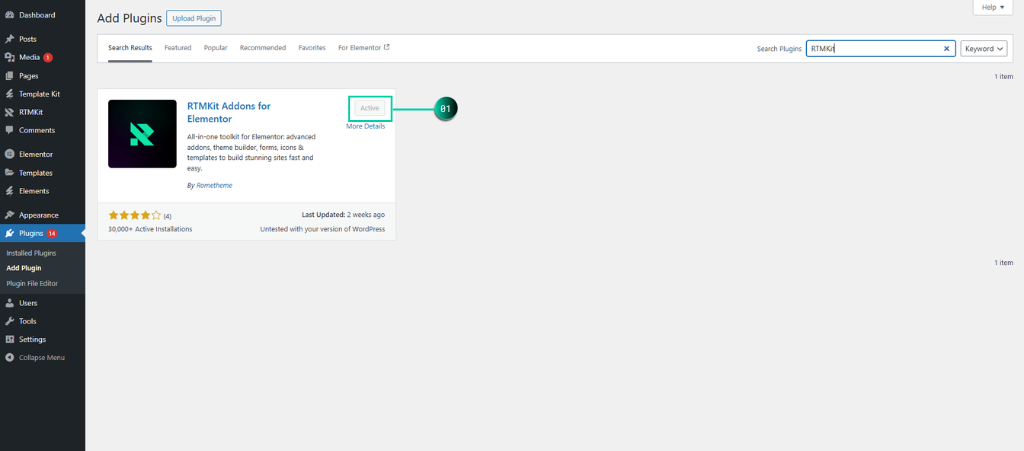Open Add Plugin submenu item
1024x451 pixels.
[24, 268]
